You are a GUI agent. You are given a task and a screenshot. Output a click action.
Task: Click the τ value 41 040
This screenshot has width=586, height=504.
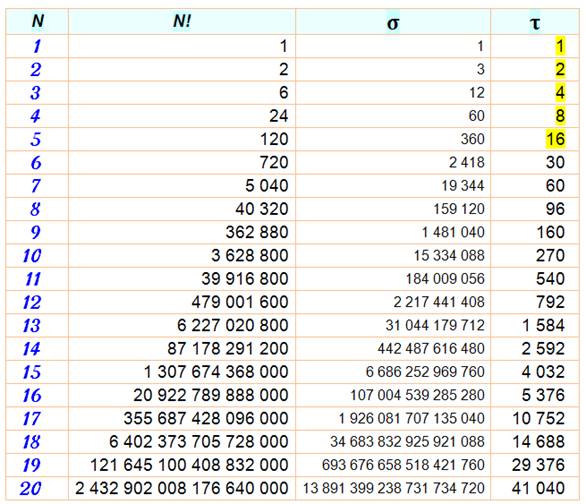(538, 488)
